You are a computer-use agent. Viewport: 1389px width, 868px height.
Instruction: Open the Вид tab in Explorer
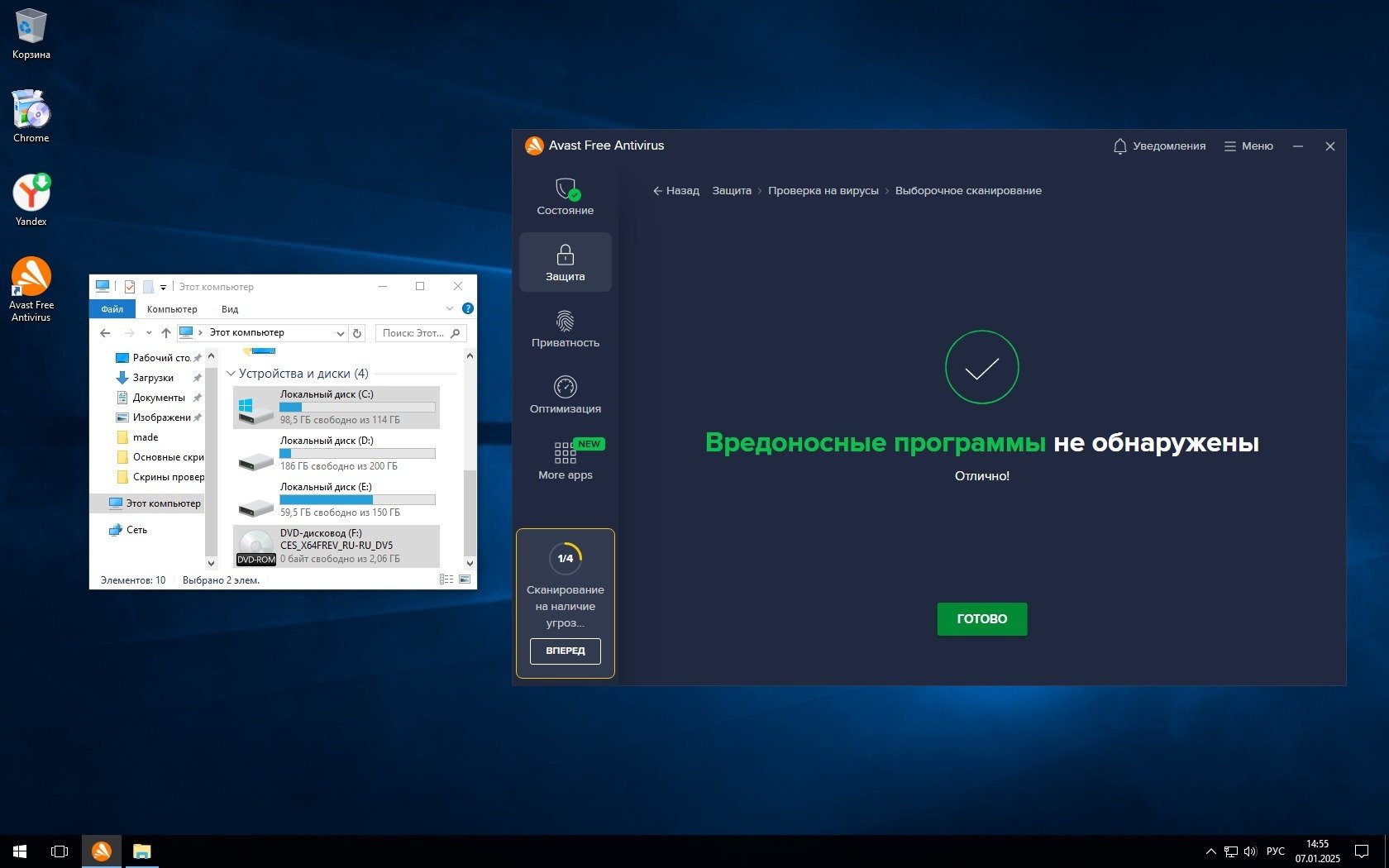(230, 309)
